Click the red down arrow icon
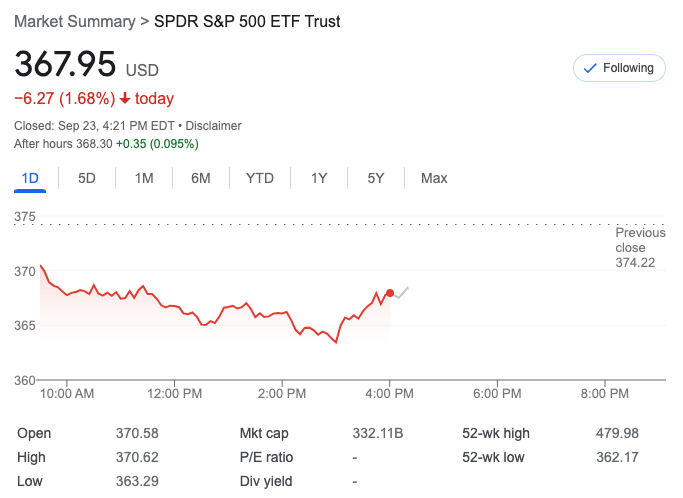This screenshot has width=683, height=498. (x=125, y=99)
